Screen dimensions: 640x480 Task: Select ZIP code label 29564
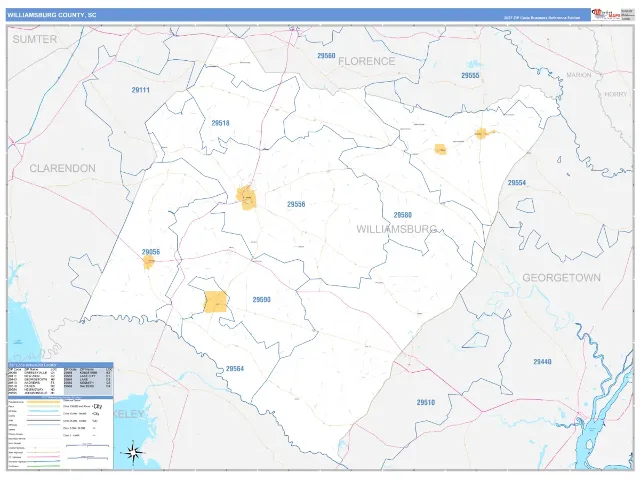pyautogui.click(x=235, y=369)
